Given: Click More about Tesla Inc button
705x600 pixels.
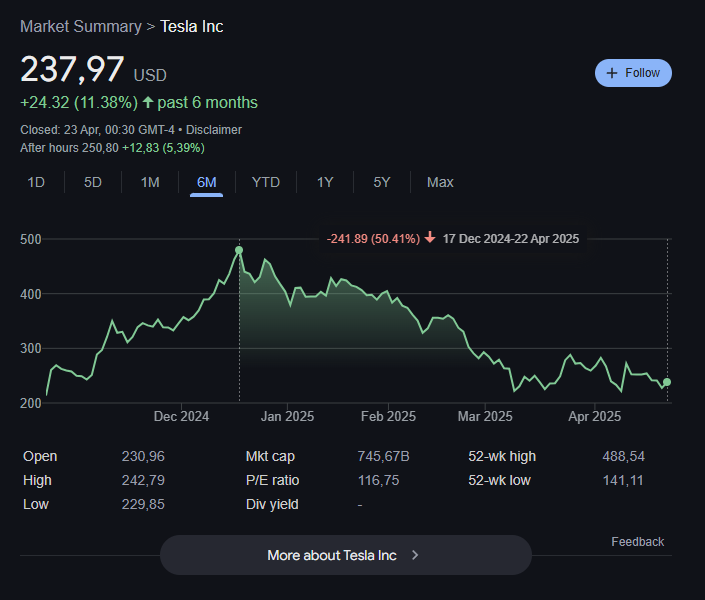Looking at the screenshot, I should (x=346, y=555).
